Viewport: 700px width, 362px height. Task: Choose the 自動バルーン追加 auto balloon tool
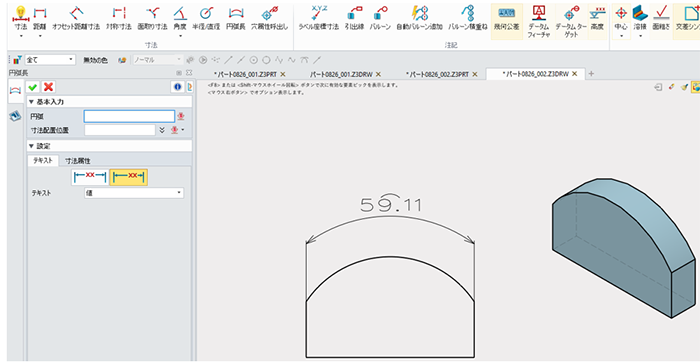(420, 17)
